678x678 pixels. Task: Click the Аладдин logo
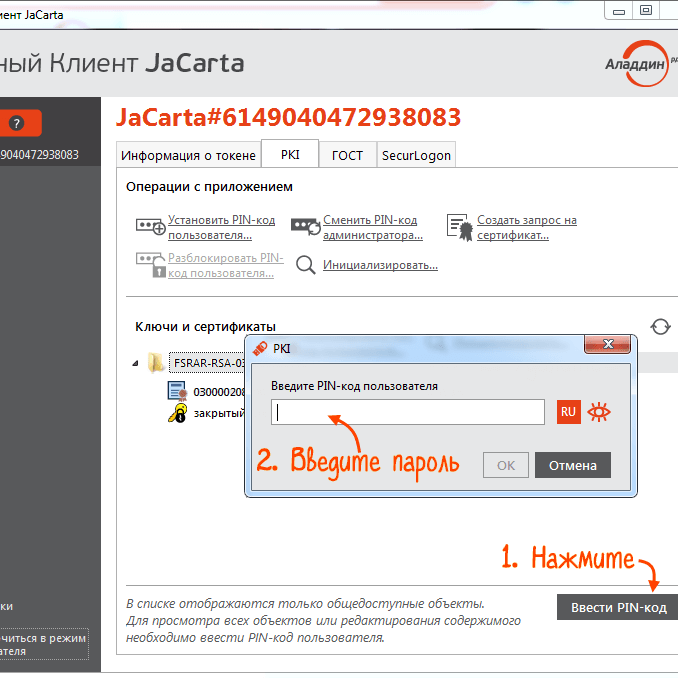click(640, 64)
